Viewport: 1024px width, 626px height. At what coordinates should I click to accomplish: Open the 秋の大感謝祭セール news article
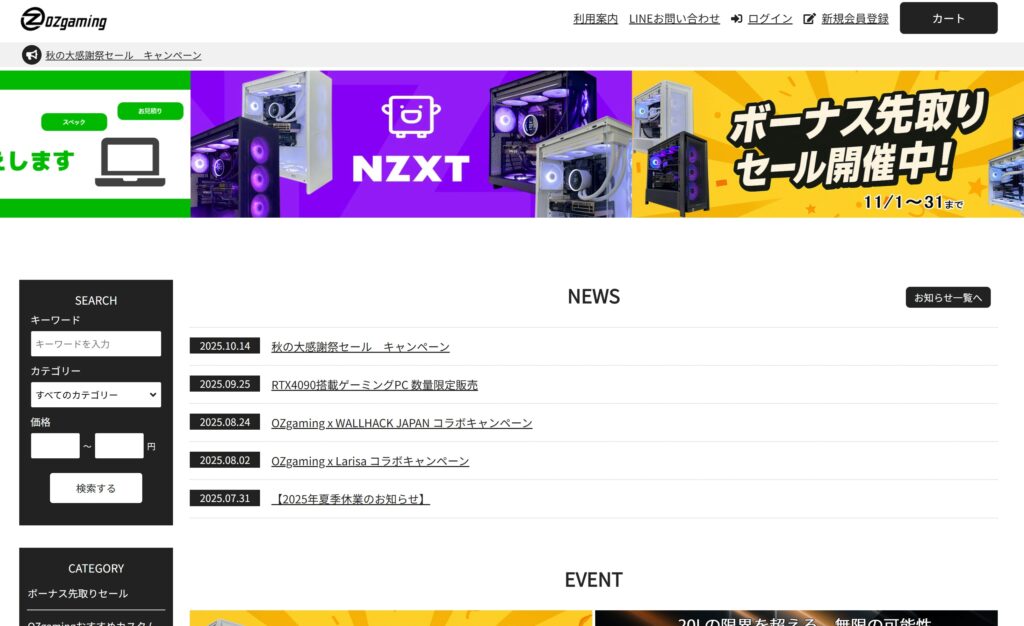360,346
